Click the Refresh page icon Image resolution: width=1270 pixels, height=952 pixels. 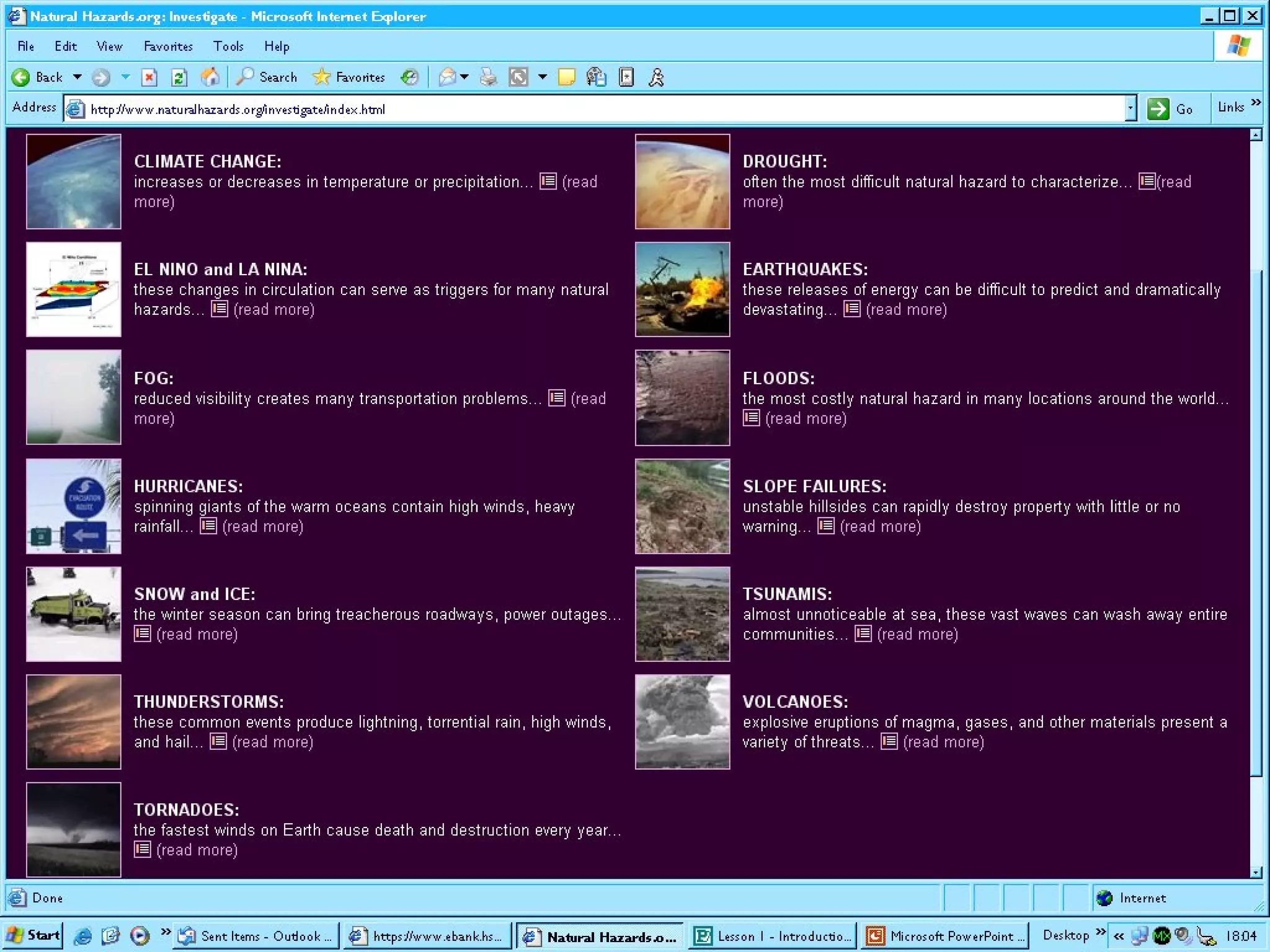[179, 77]
